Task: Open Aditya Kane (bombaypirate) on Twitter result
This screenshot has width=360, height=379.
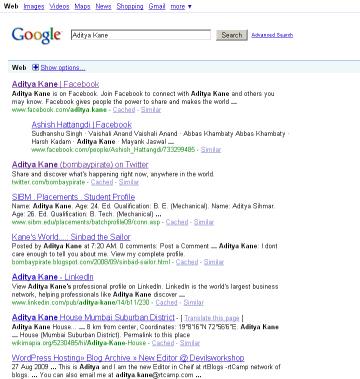Action: pyautogui.click(x=80, y=165)
